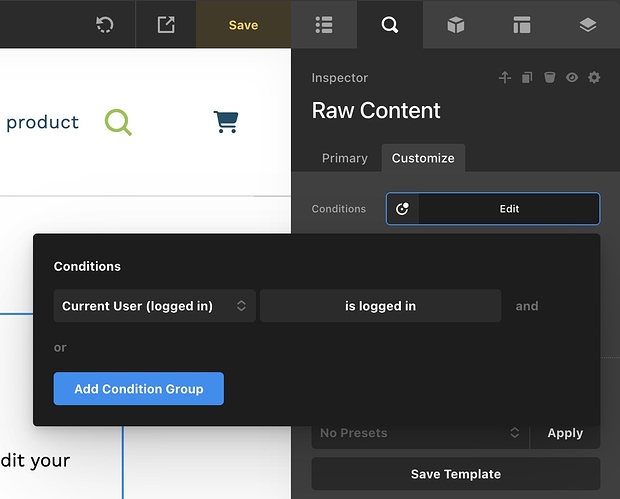This screenshot has width=620, height=499.
Task: Select the Customize tab
Action: [x=423, y=158]
